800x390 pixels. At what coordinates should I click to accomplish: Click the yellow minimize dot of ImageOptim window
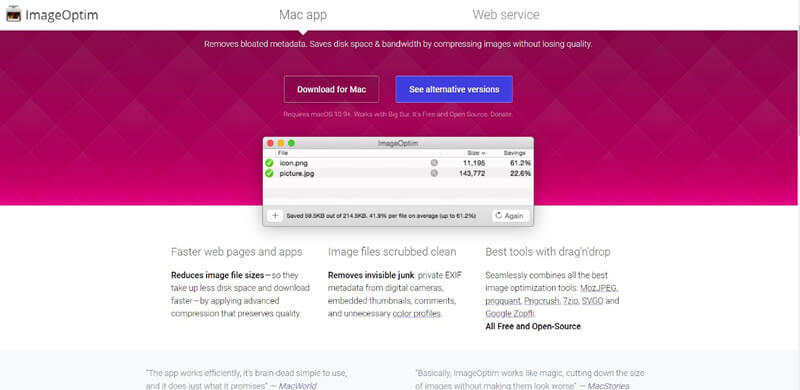[281, 143]
